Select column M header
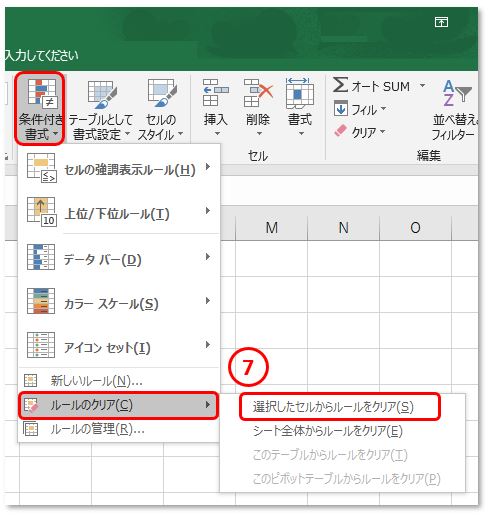The height and width of the screenshot is (516, 489). [272, 228]
